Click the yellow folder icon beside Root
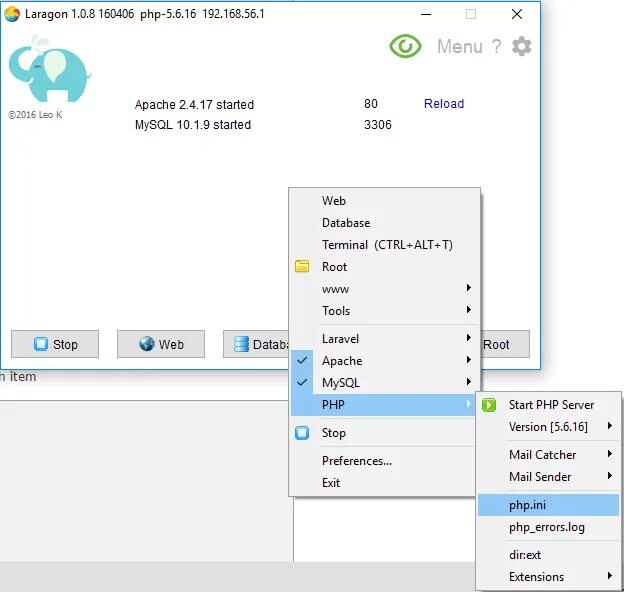The width and height of the screenshot is (624, 592). click(x=302, y=266)
